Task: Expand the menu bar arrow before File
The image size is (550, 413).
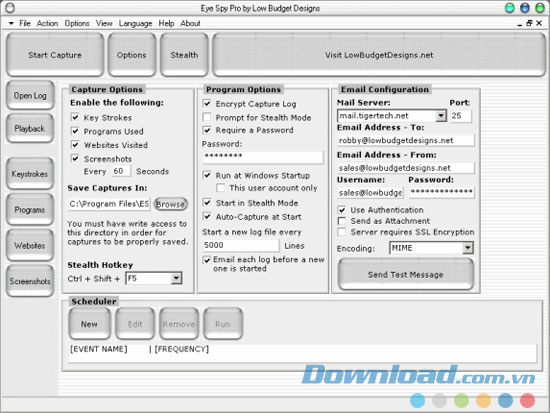Action: click(11, 23)
